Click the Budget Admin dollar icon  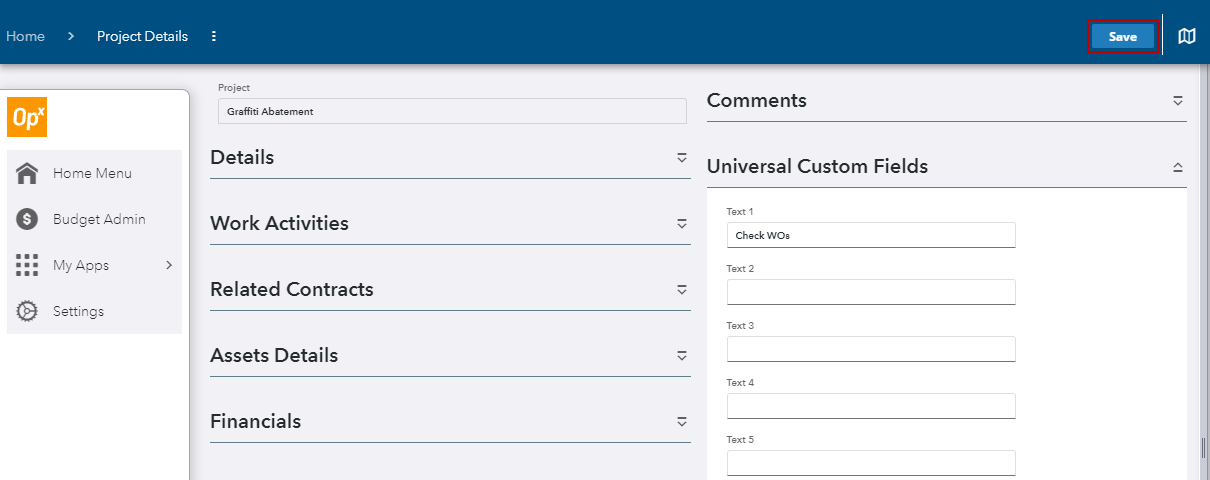coord(28,219)
